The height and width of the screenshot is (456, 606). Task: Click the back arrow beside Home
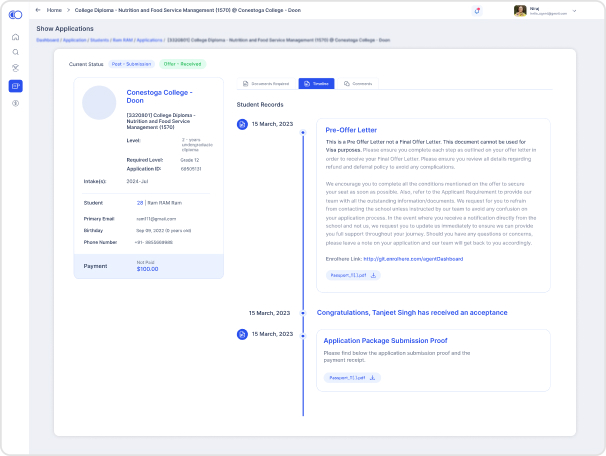coord(38,10)
